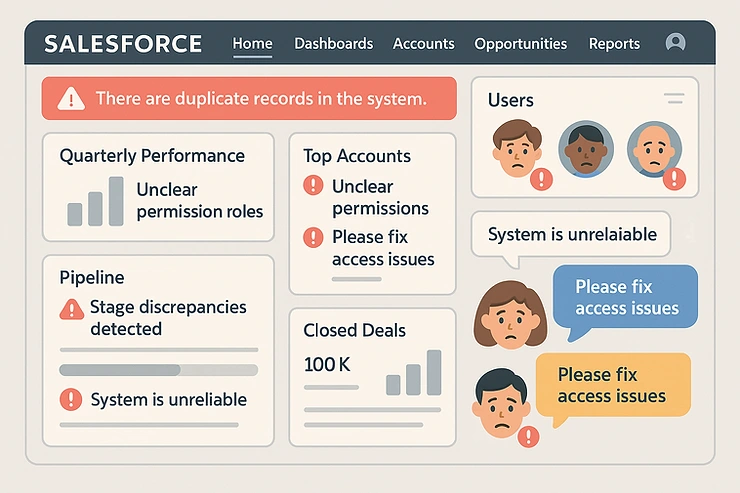Image resolution: width=740 pixels, height=493 pixels.
Task: Open the Users panel menu icon
Action: (x=674, y=99)
